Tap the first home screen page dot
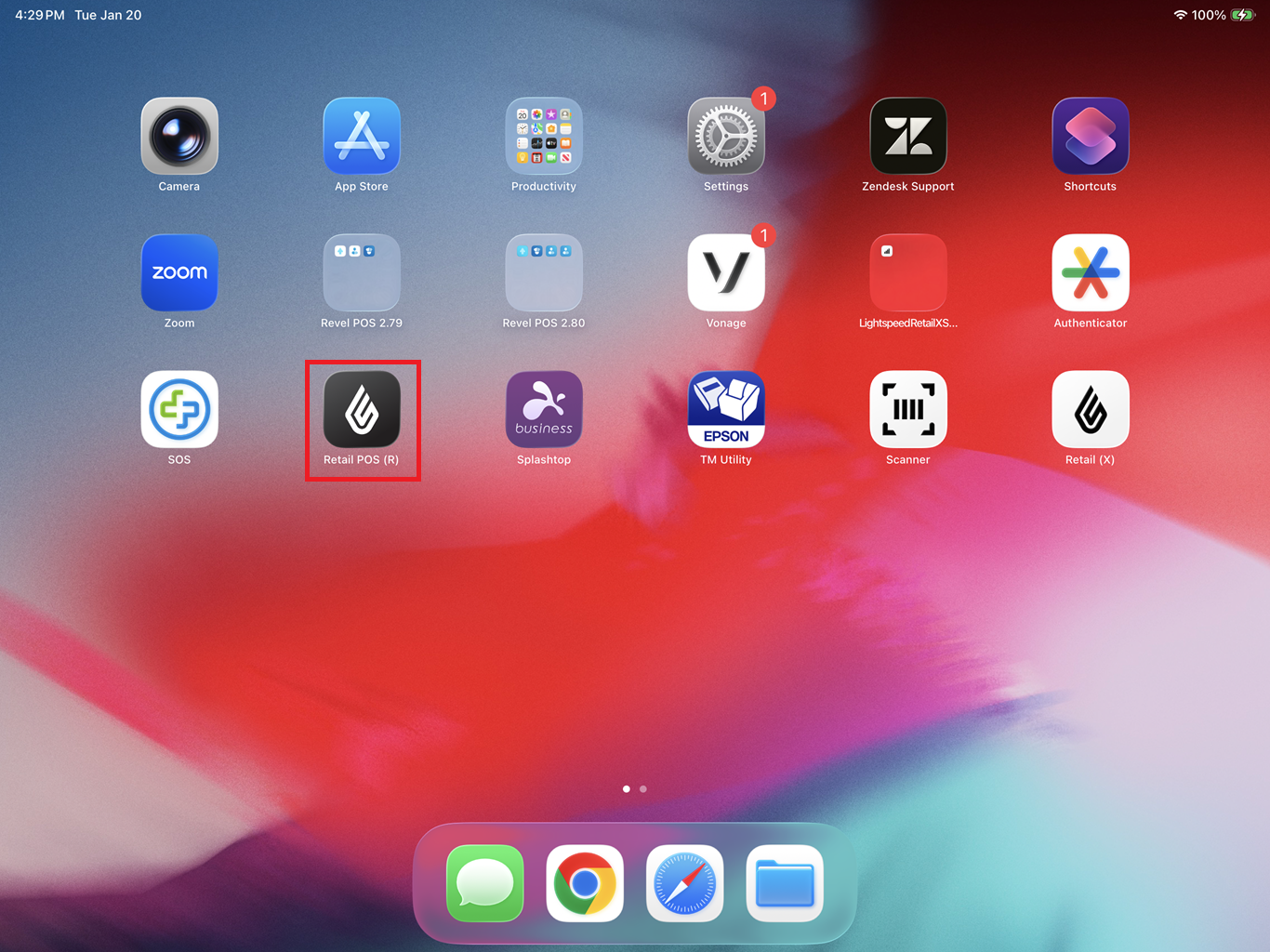Viewport: 1270px width, 952px height. [x=627, y=789]
